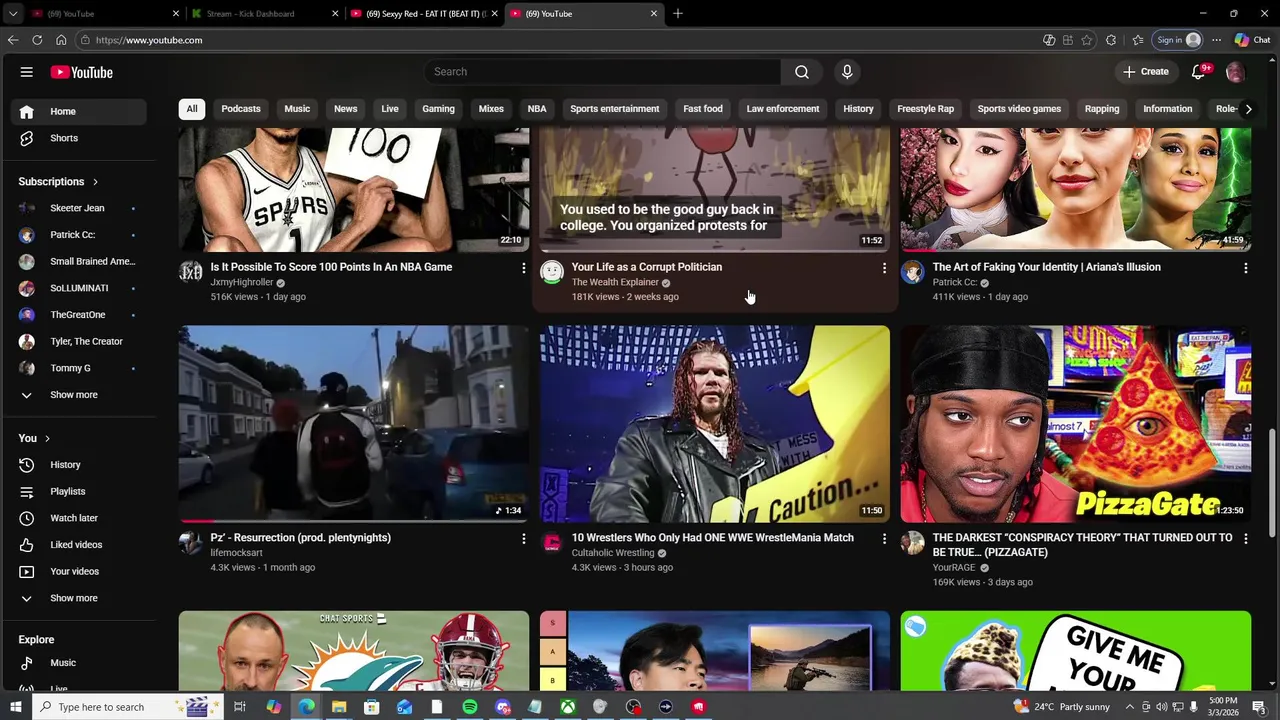This screenshot has width=1280, height=720.
Task: Open Spotify from the taskbar
Action: click(470, 707)
